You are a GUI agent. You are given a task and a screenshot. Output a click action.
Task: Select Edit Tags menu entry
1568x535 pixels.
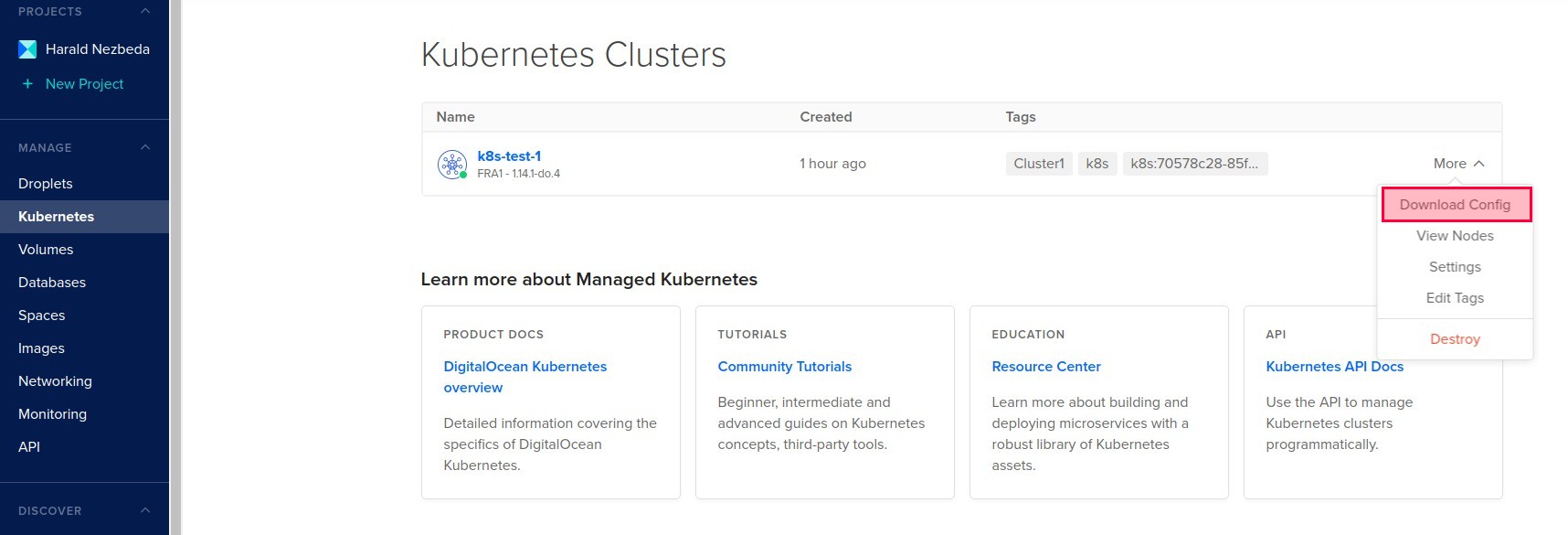point(1455,298)
